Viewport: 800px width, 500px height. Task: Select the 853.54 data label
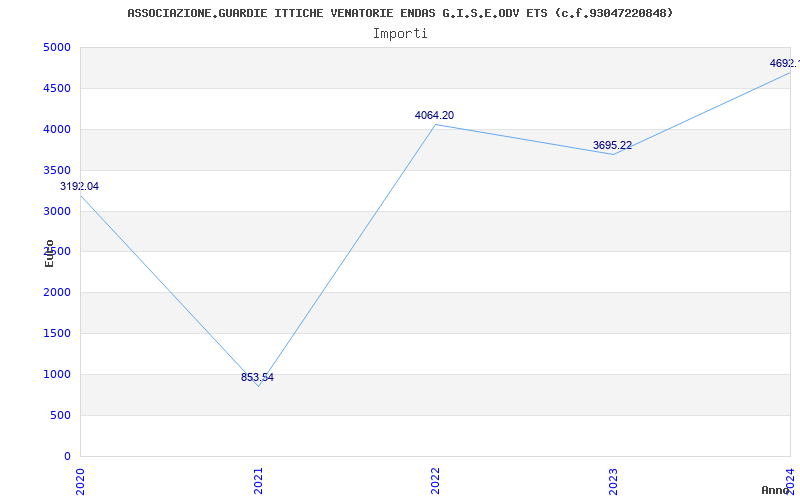(257, 378)
